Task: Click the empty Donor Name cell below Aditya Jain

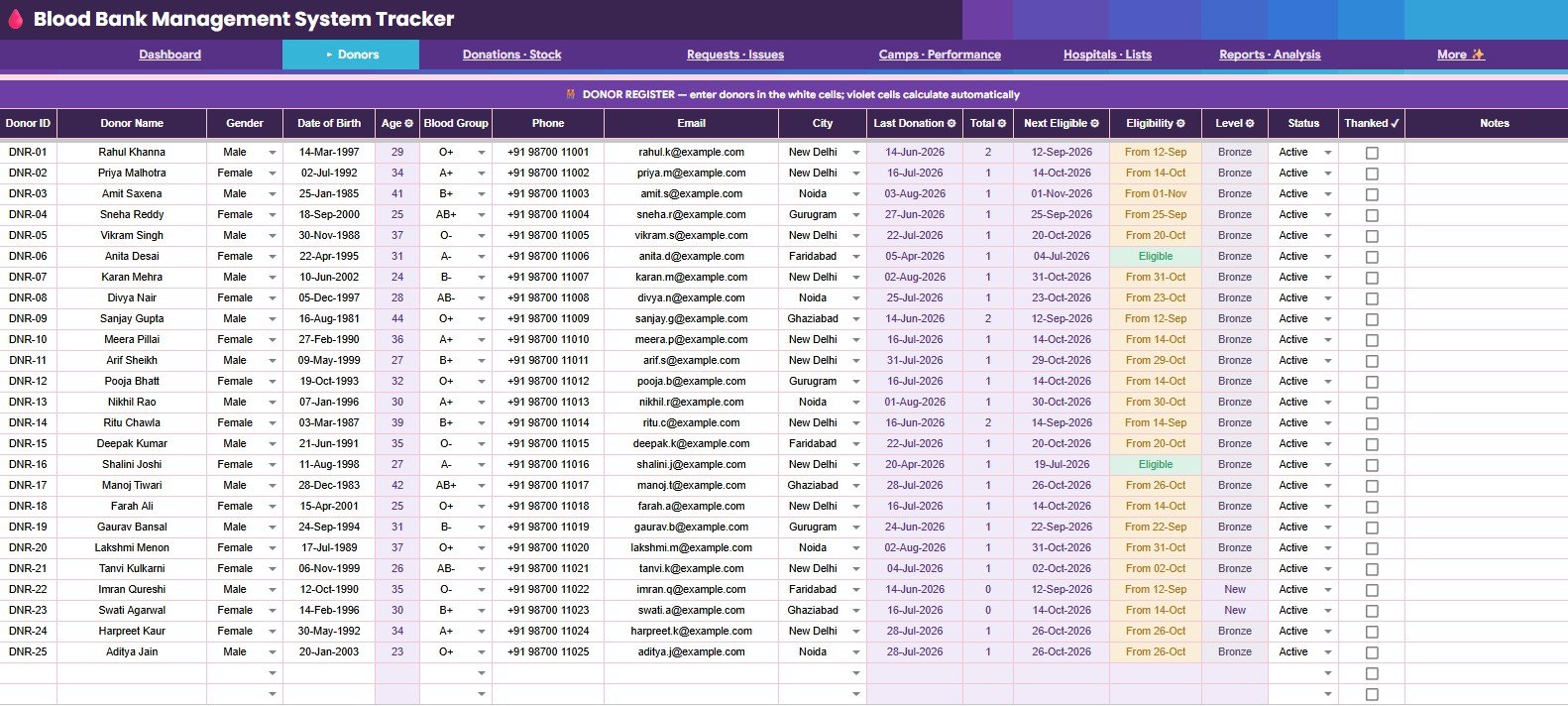Action: (132, 672)
